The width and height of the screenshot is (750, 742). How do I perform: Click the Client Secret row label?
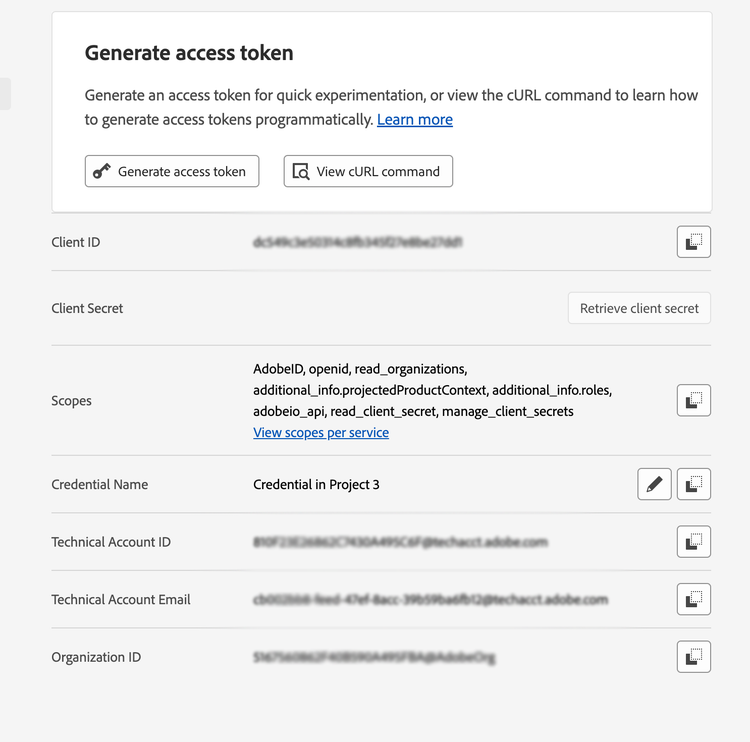87,308
